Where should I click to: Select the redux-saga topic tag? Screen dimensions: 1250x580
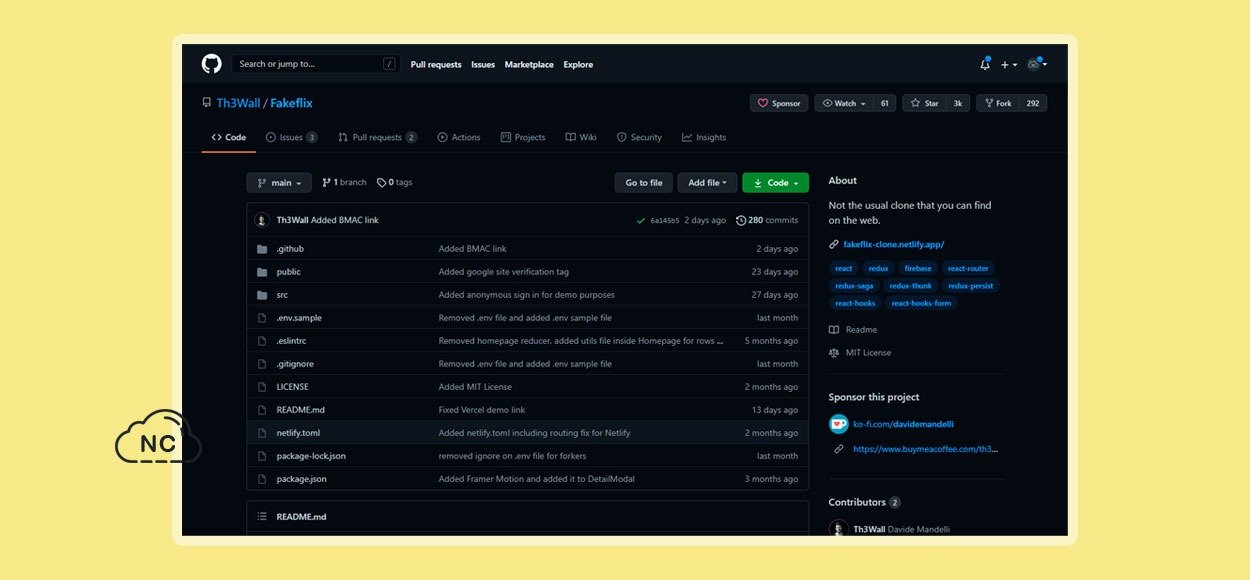pos(854,286)
